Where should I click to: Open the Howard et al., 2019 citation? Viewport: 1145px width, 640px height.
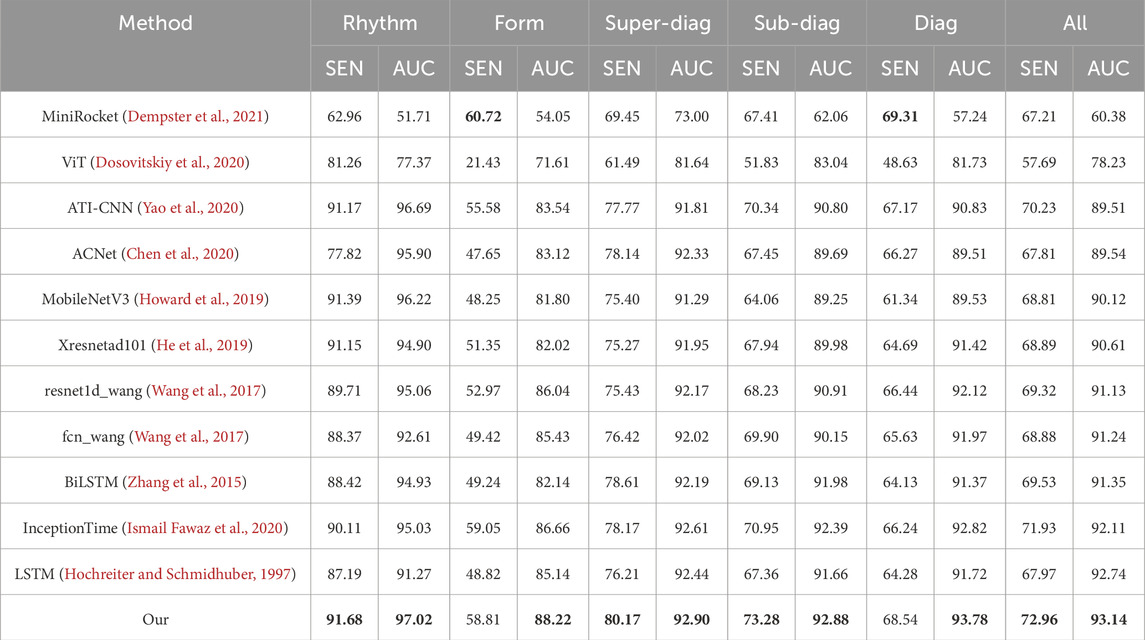[x=202, y=299]
